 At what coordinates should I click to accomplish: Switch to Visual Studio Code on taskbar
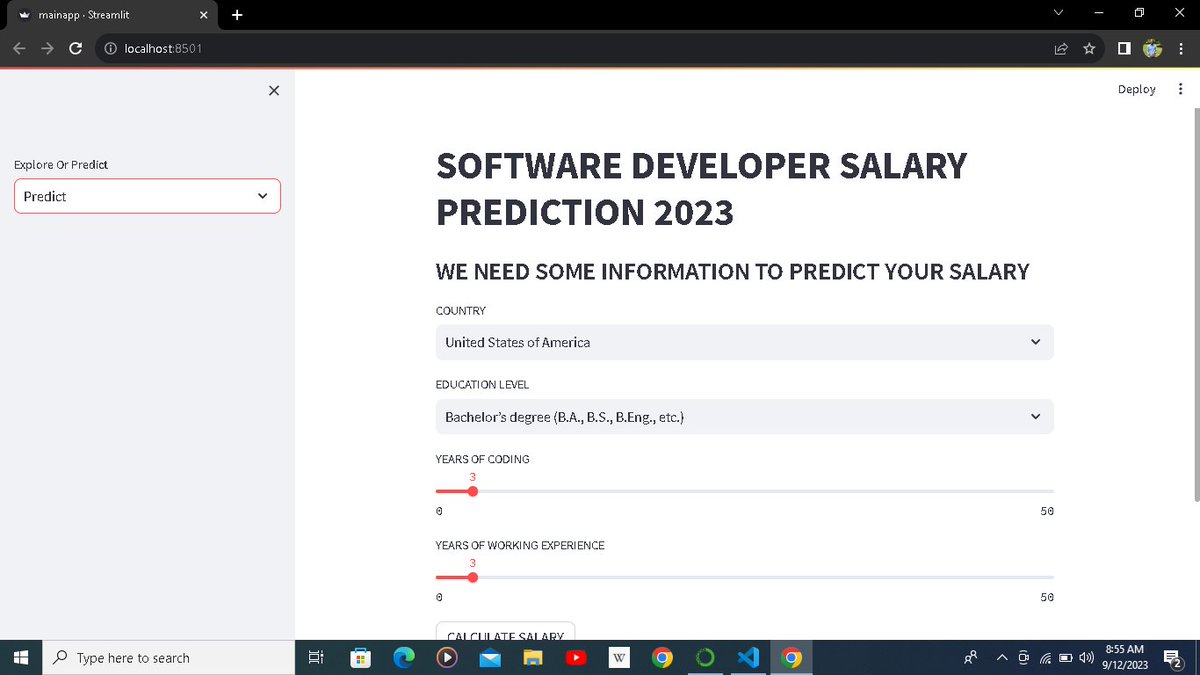[748, 657]
